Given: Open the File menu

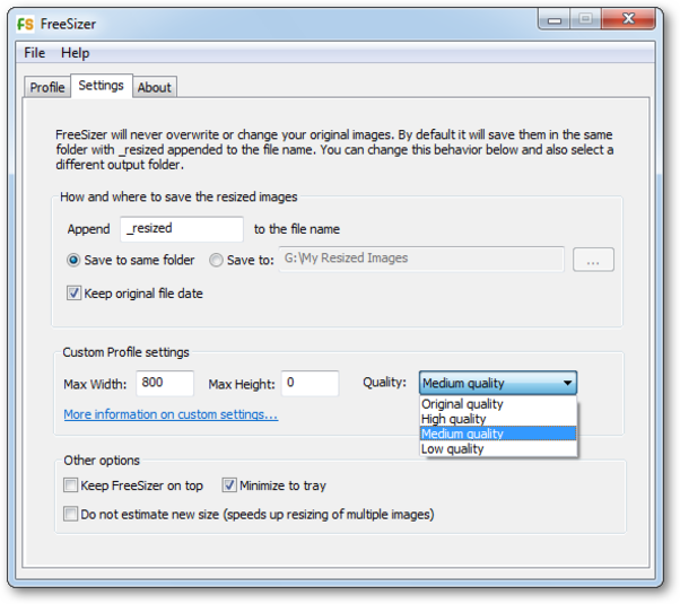Looking at the screenshot, I should (x=34, y=53).
